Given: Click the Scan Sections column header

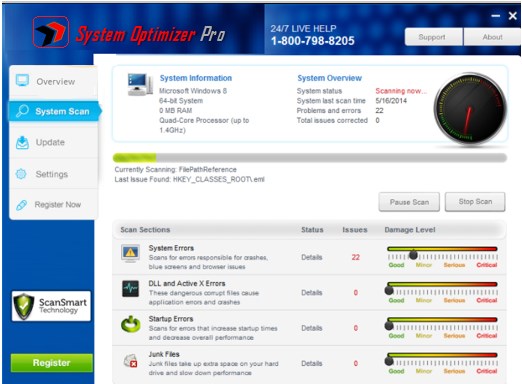Looking at the screenshot, I should coord(145,230).
